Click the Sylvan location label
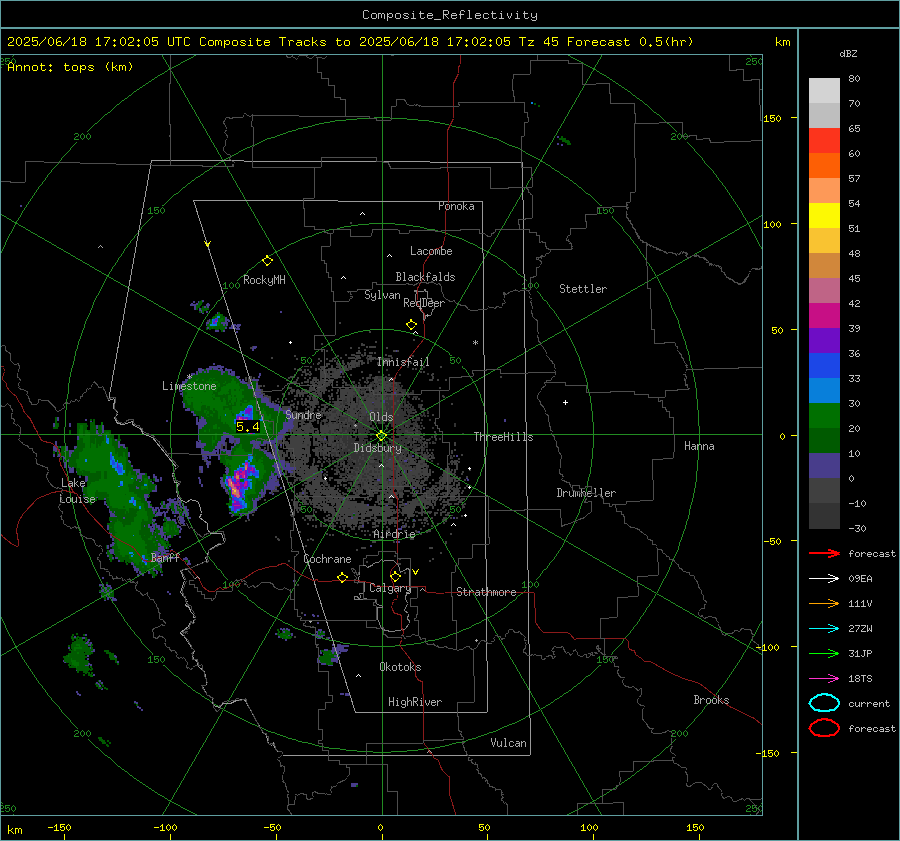900x841 pixels. click(382, 295)
